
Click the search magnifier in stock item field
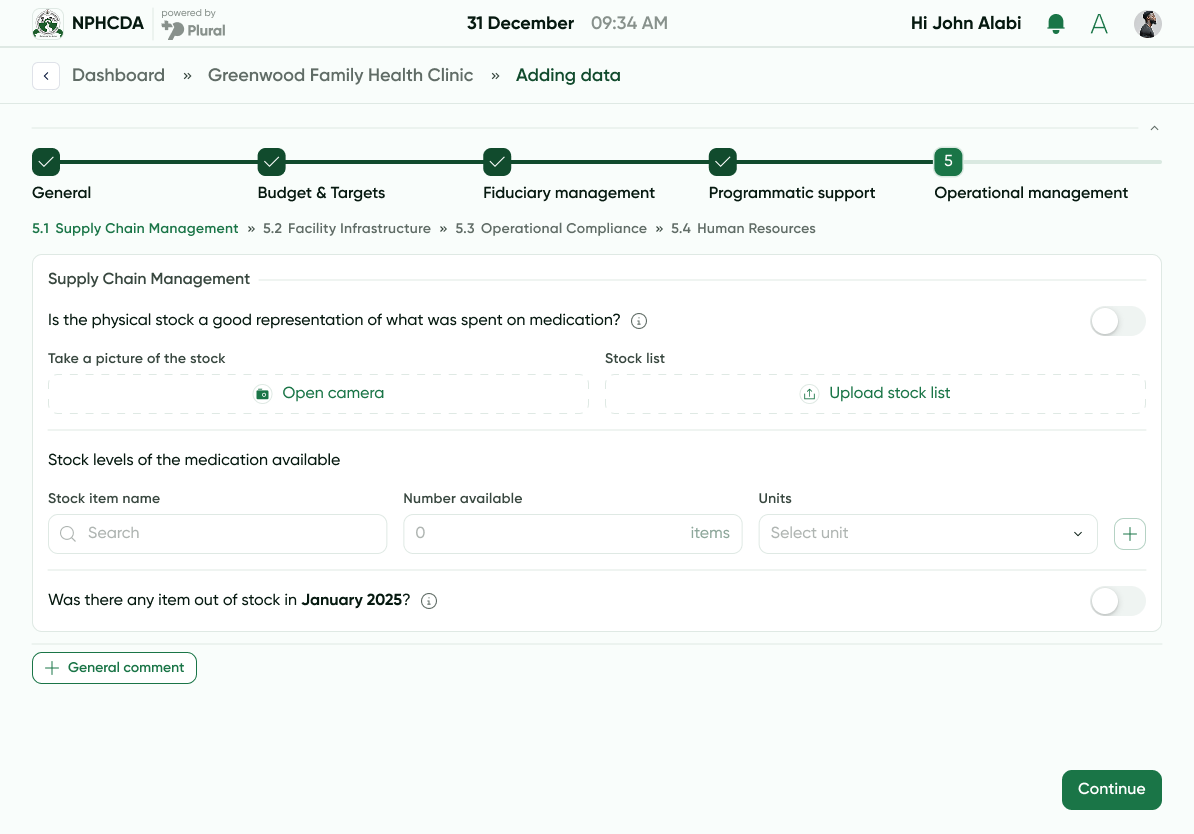coord(68,534)
